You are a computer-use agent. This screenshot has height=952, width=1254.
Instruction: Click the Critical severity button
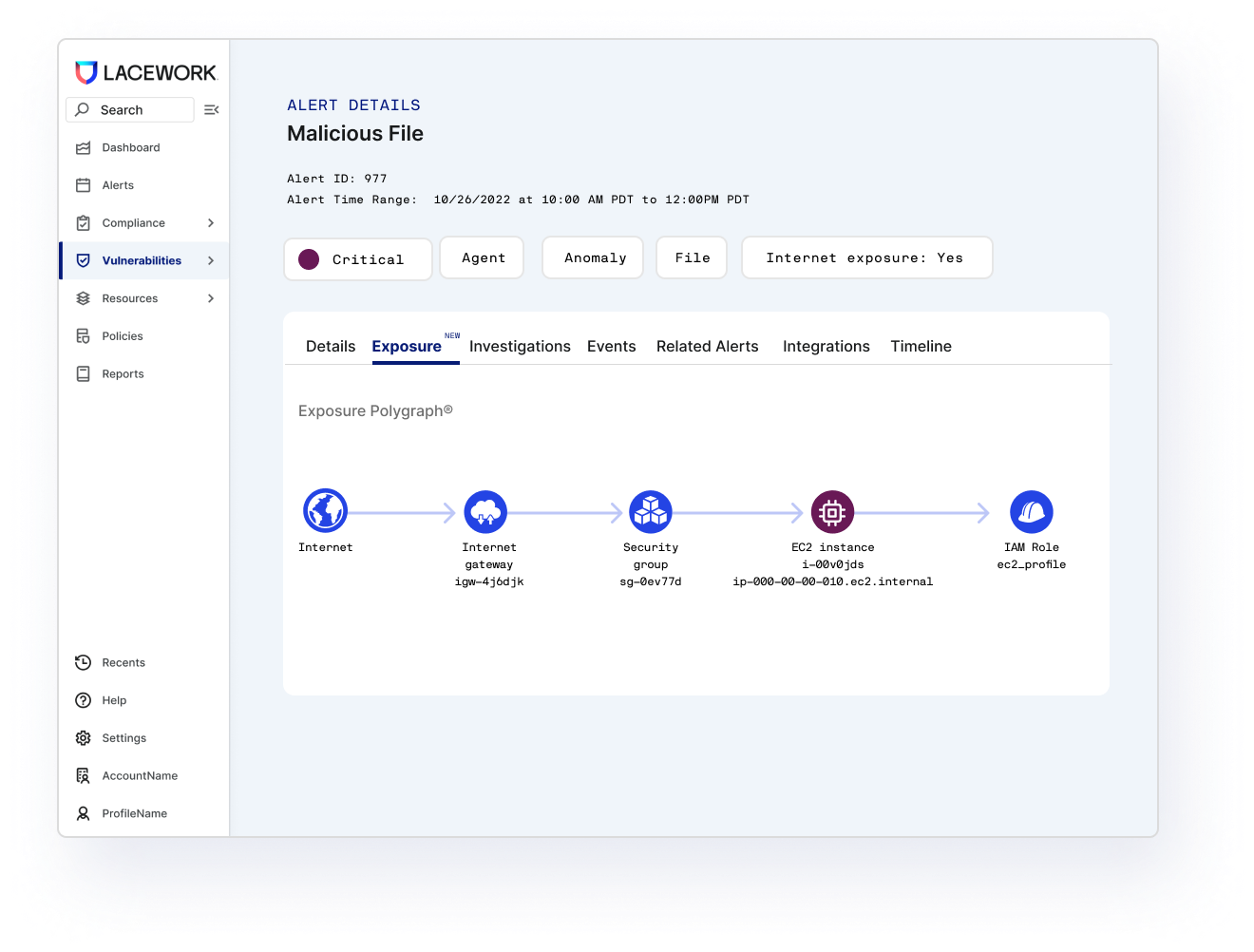point(358,257)
